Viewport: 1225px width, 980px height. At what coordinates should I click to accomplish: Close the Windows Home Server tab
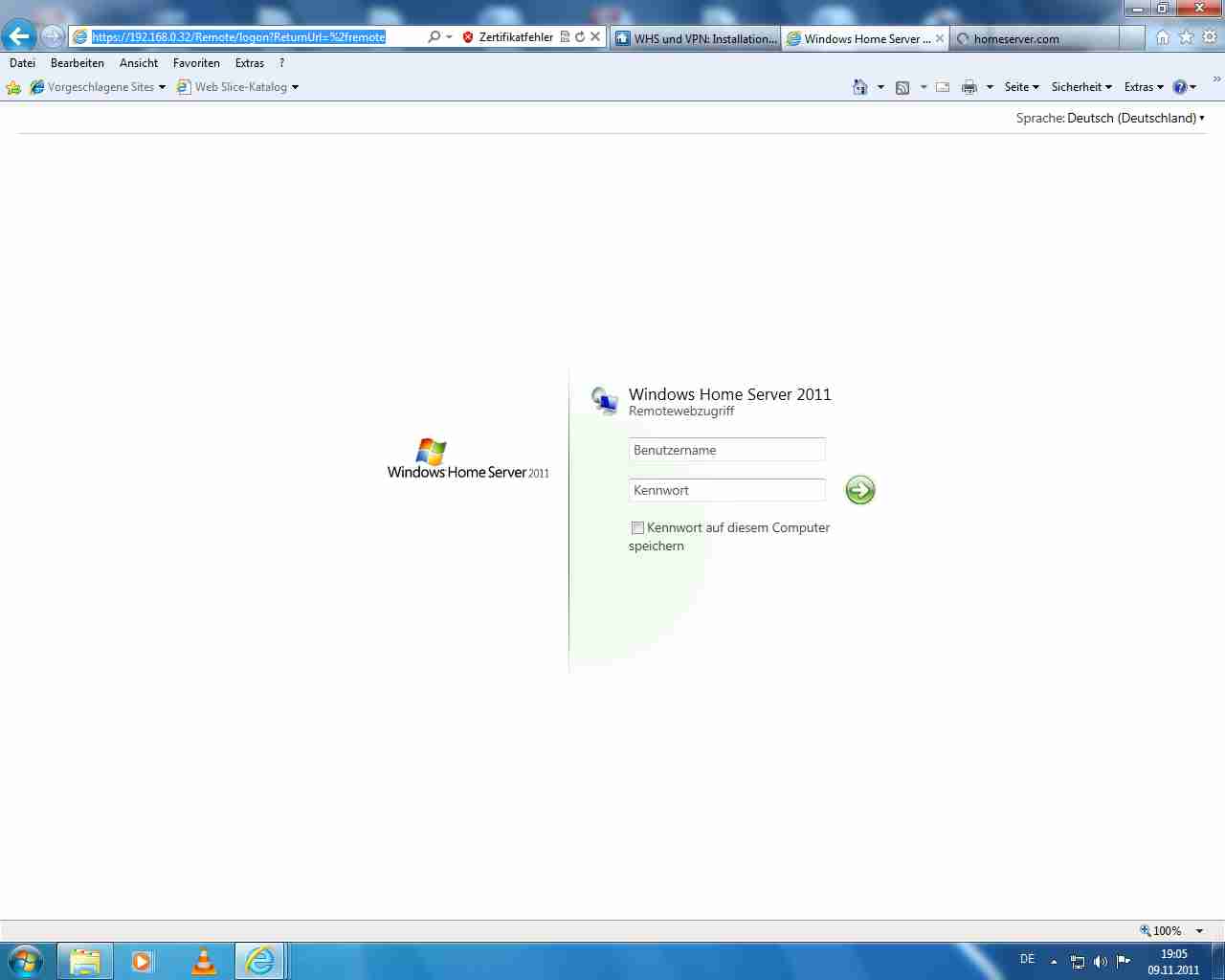pyautogui.click(x=940, y=38)
